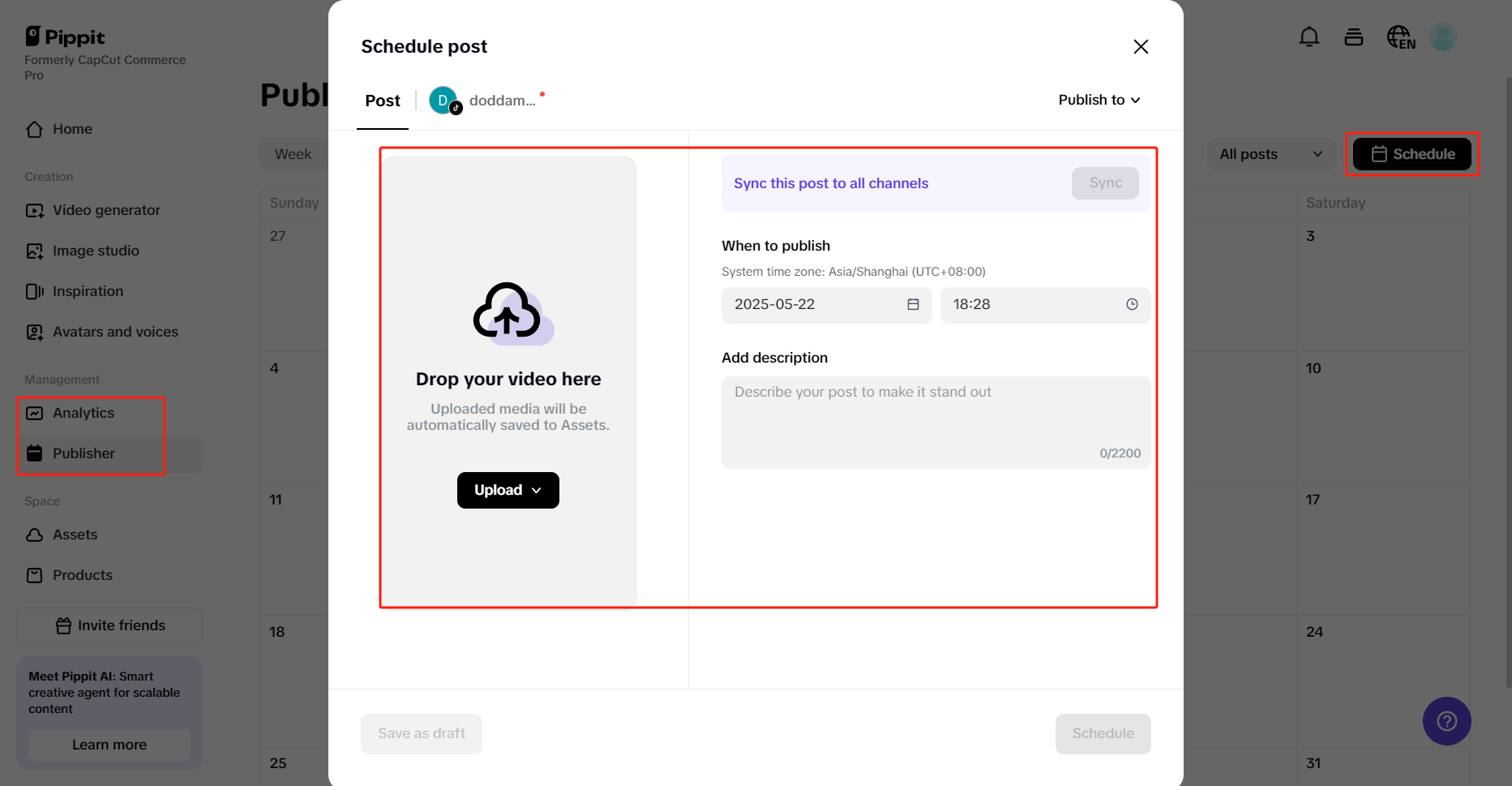Open the help question mark button

point(1447,721)
